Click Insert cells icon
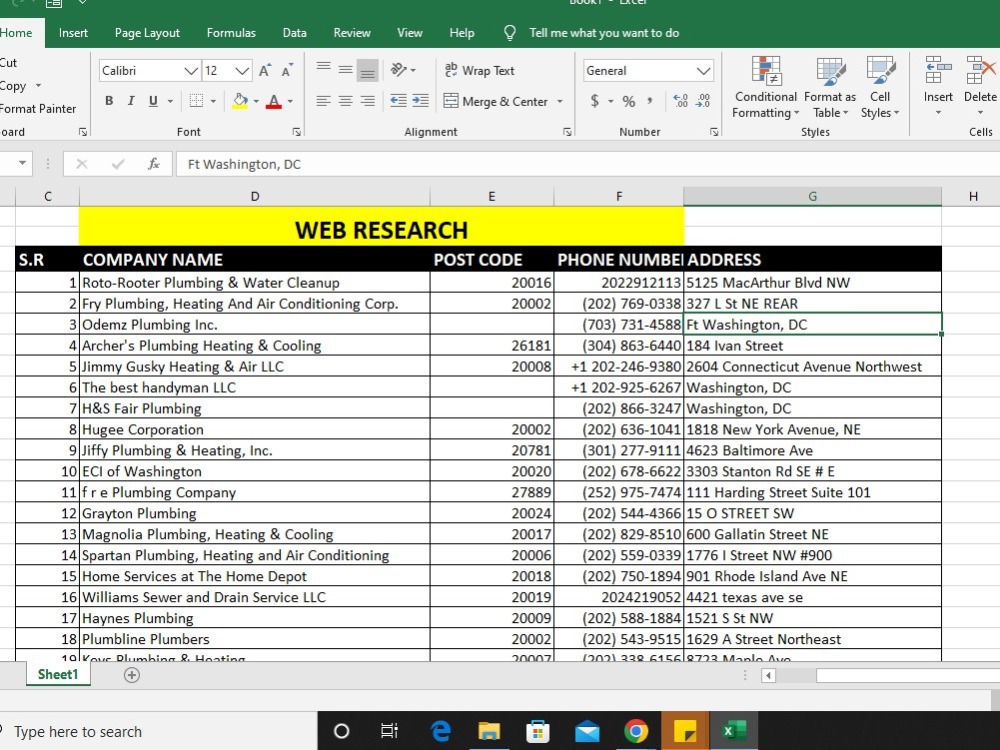This screenshot has height=750, width=1000. pos(938,70)
